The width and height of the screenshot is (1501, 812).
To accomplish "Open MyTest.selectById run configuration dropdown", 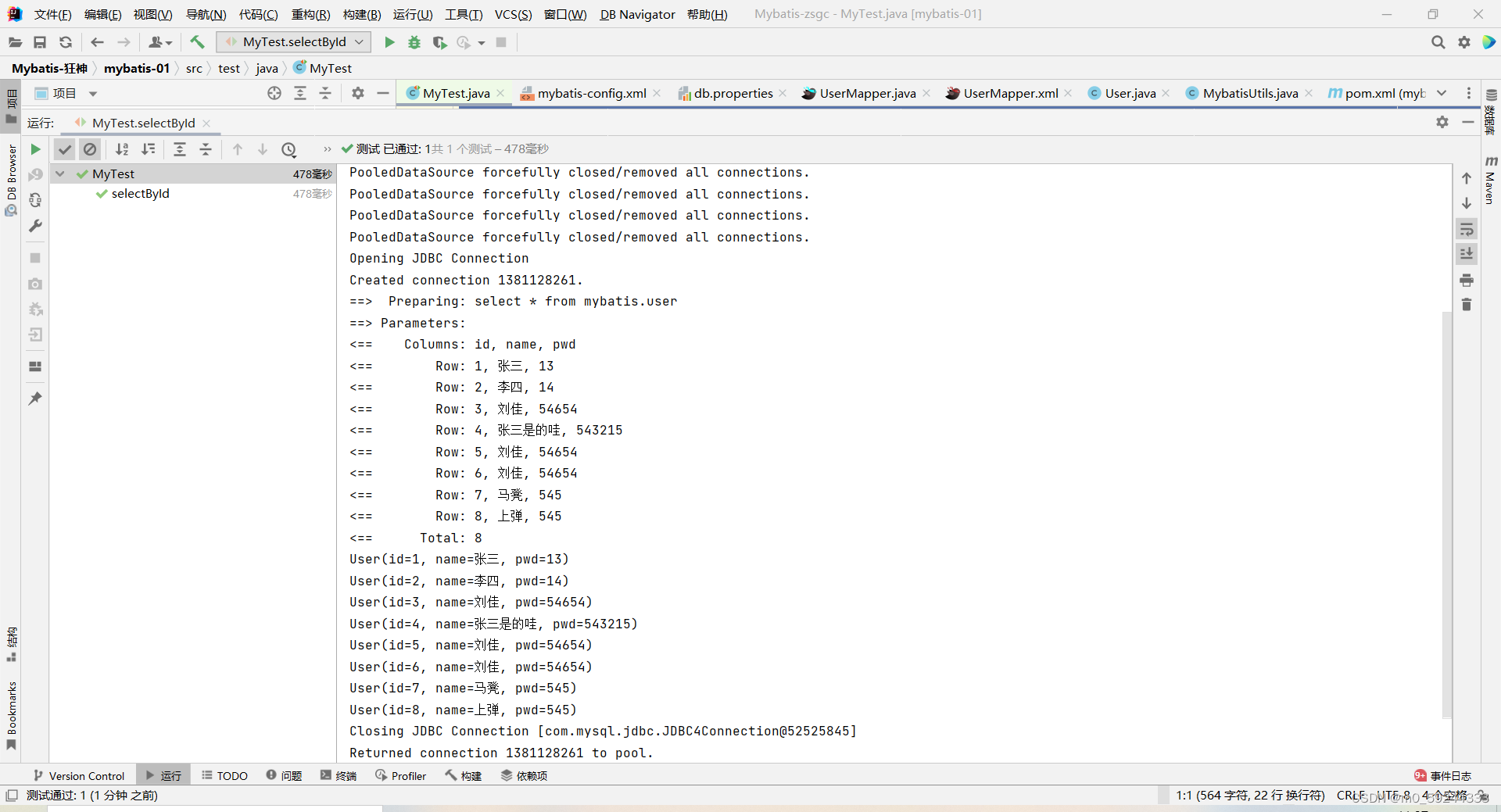I will pyautogui.click(x=294, y=42).
